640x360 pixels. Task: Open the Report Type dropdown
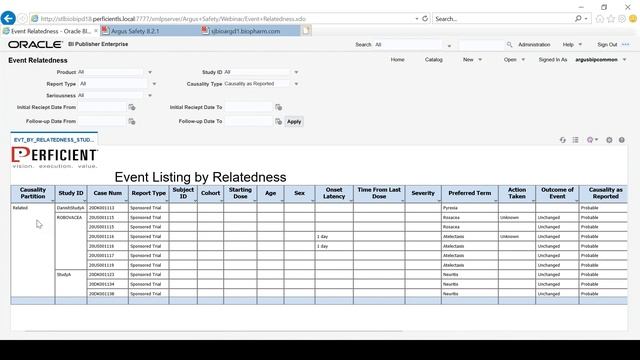click(x=154, y=84)
